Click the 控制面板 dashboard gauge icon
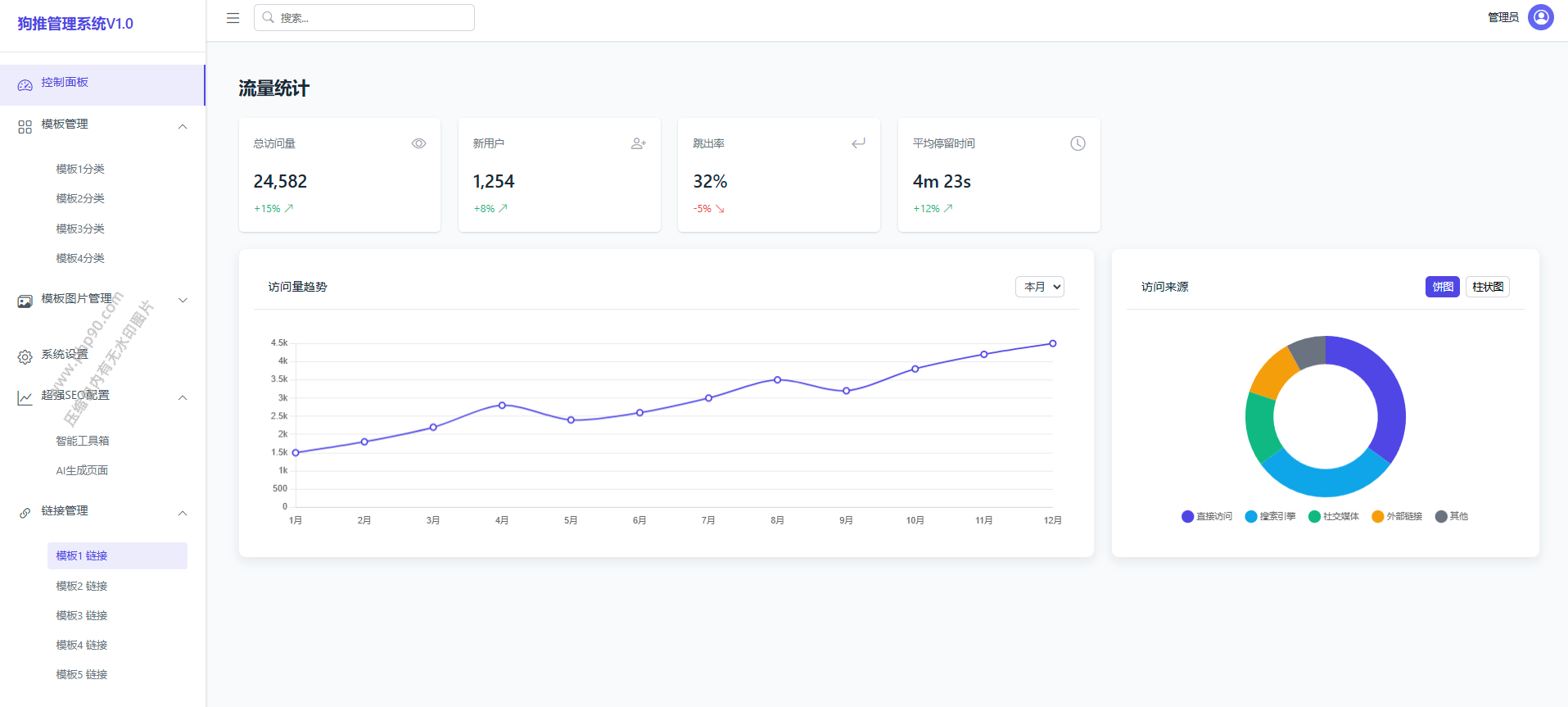The width and height of the screenshot is (1568, 707). 25,85
